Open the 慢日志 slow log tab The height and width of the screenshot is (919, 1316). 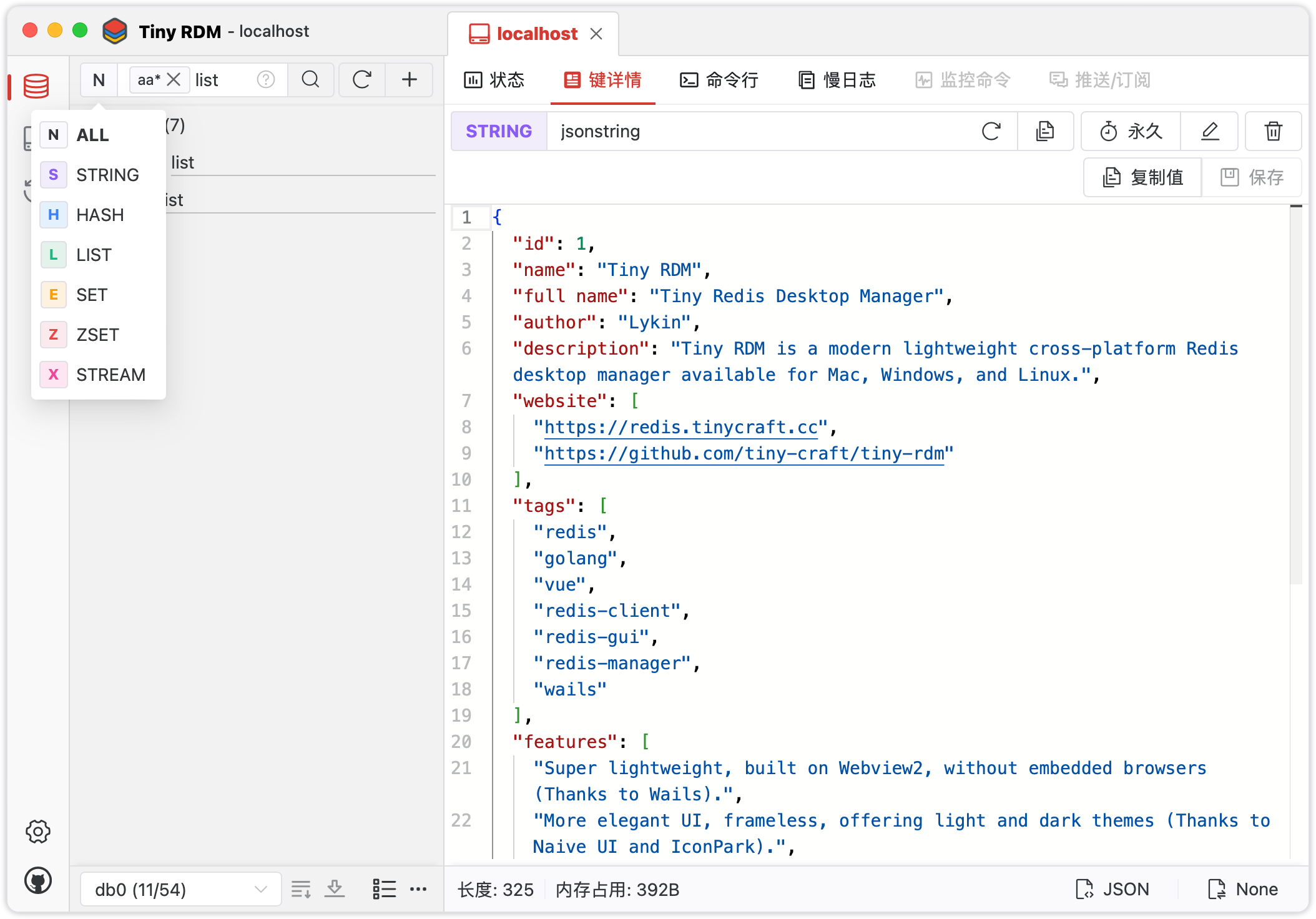click(837, 80)
